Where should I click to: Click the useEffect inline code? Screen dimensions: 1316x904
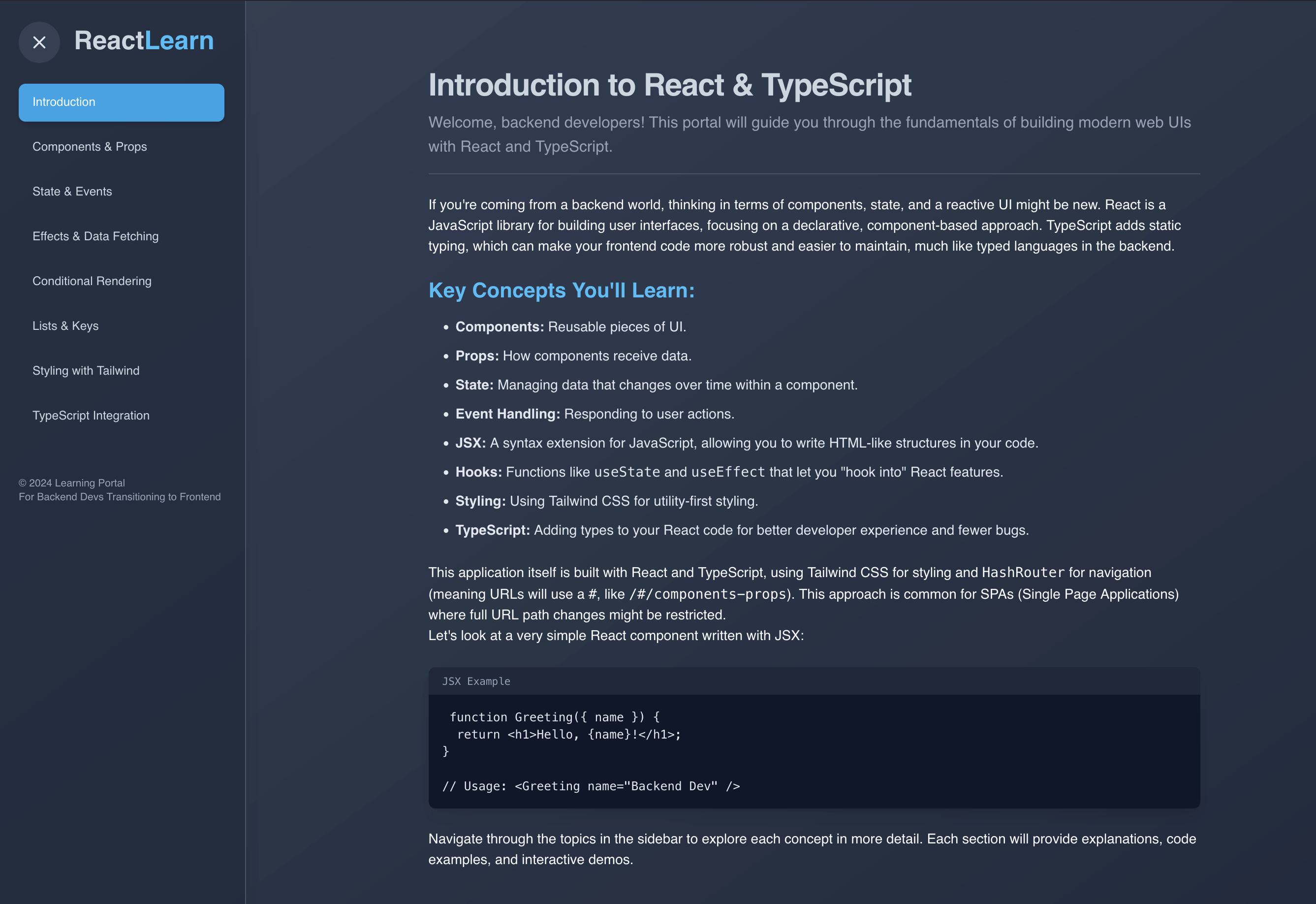(728, 472)
